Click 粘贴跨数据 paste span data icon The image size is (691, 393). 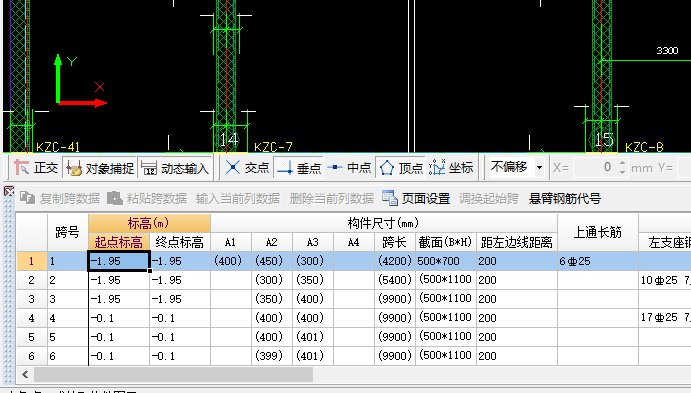115,198
